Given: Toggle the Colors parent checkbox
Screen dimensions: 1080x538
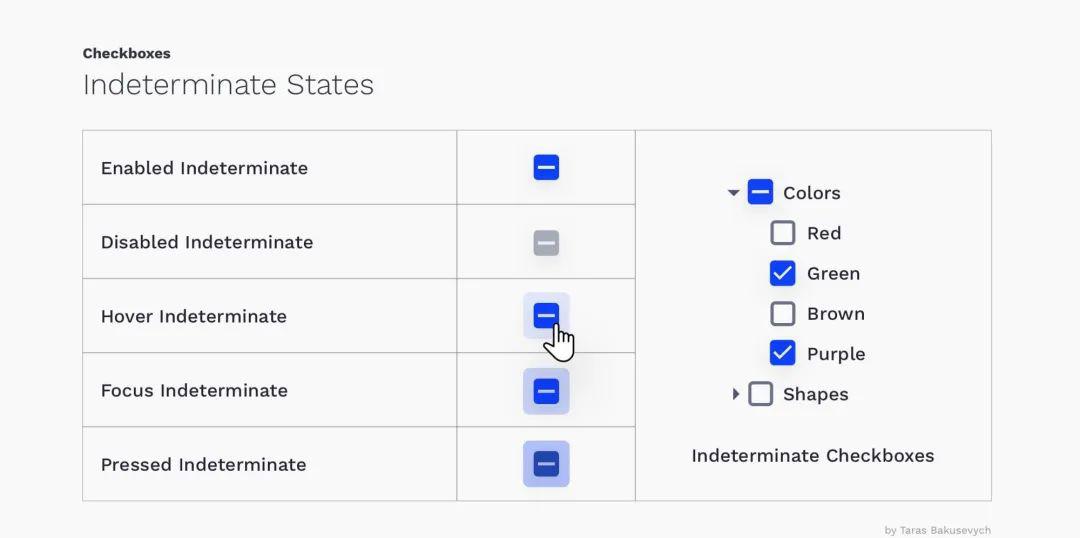Looking at the screenshot, I should [x=760, y=192].
